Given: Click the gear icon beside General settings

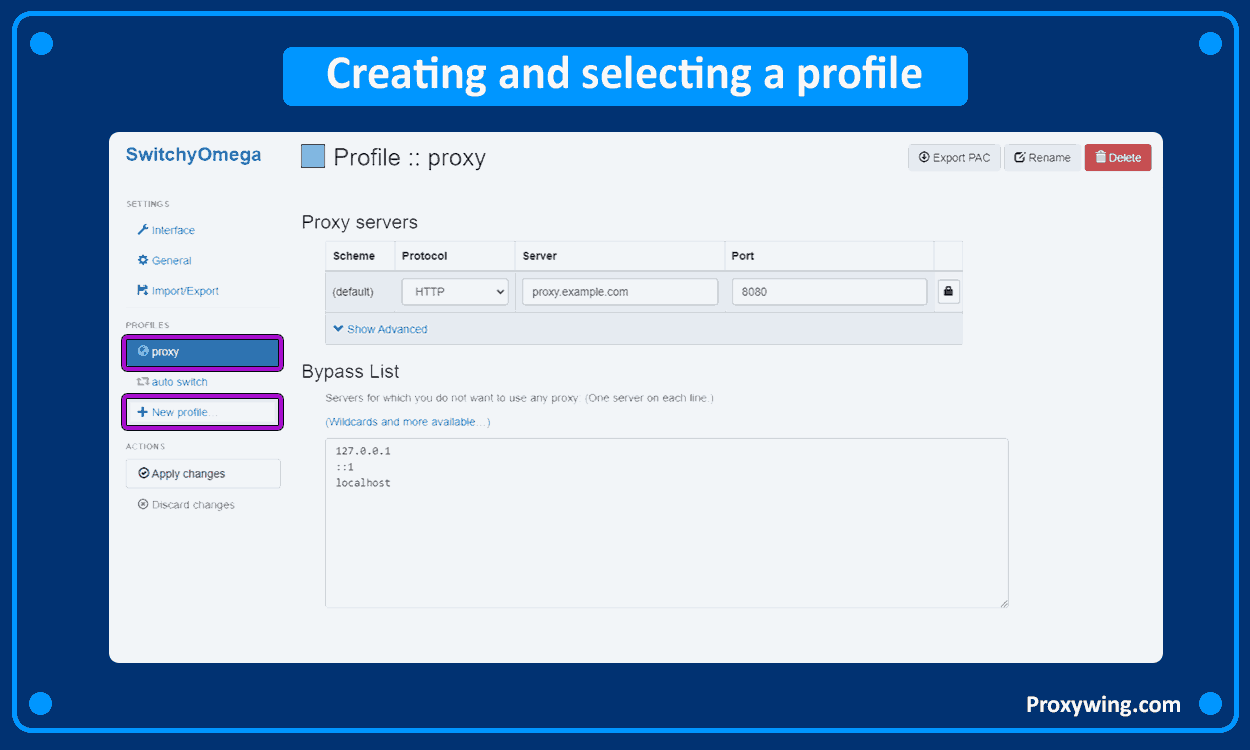Looking at the screenshot, I should [x=142, y=260].
